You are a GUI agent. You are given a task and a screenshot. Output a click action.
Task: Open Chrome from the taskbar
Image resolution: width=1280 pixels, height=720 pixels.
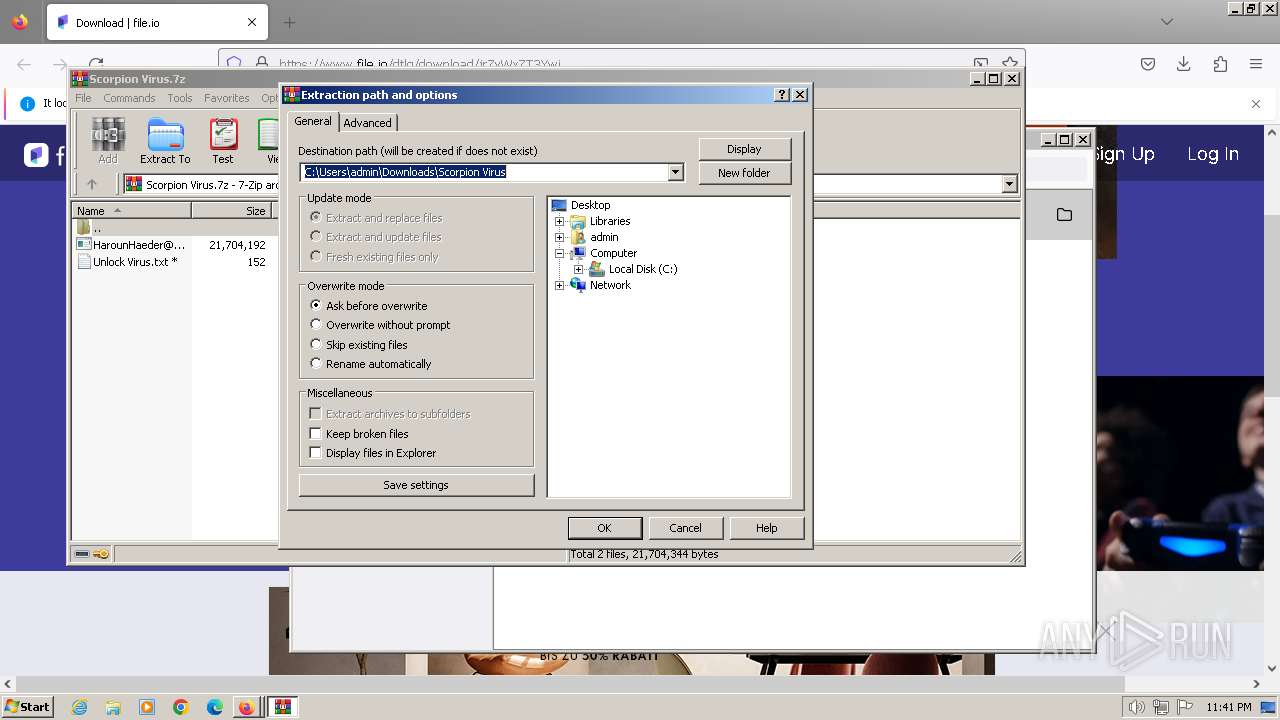pyautogui.click(x=181, y=707)
